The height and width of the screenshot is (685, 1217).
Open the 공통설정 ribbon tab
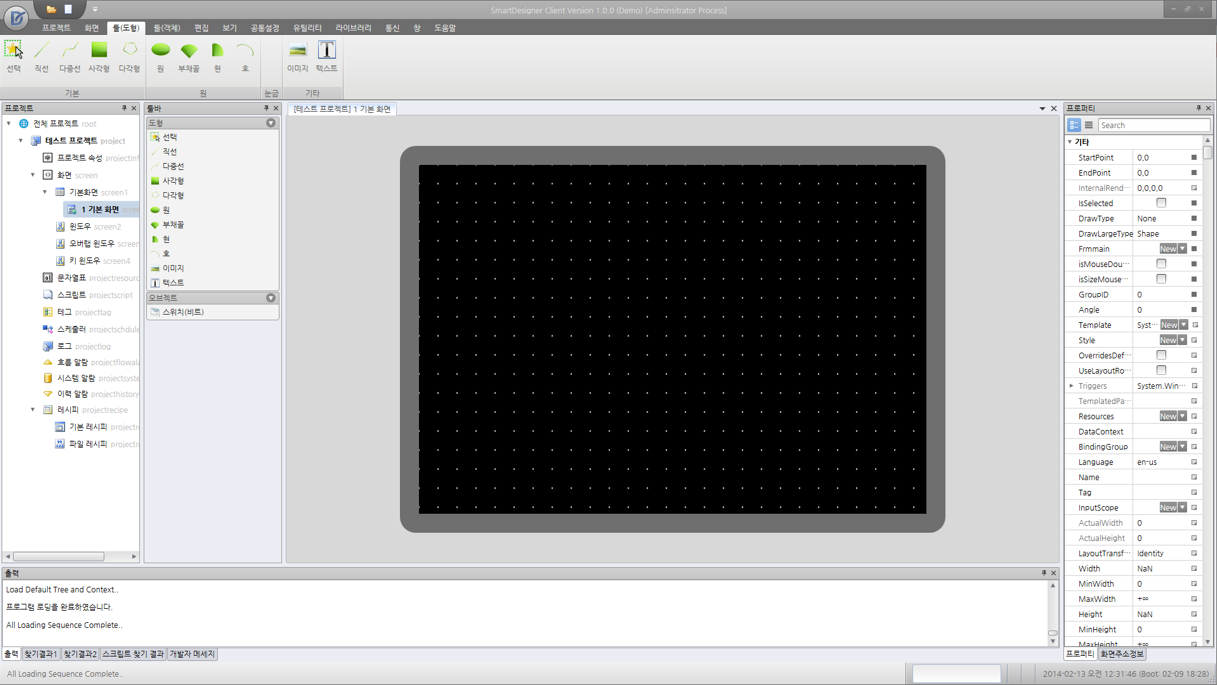click(x=265, y=28)
